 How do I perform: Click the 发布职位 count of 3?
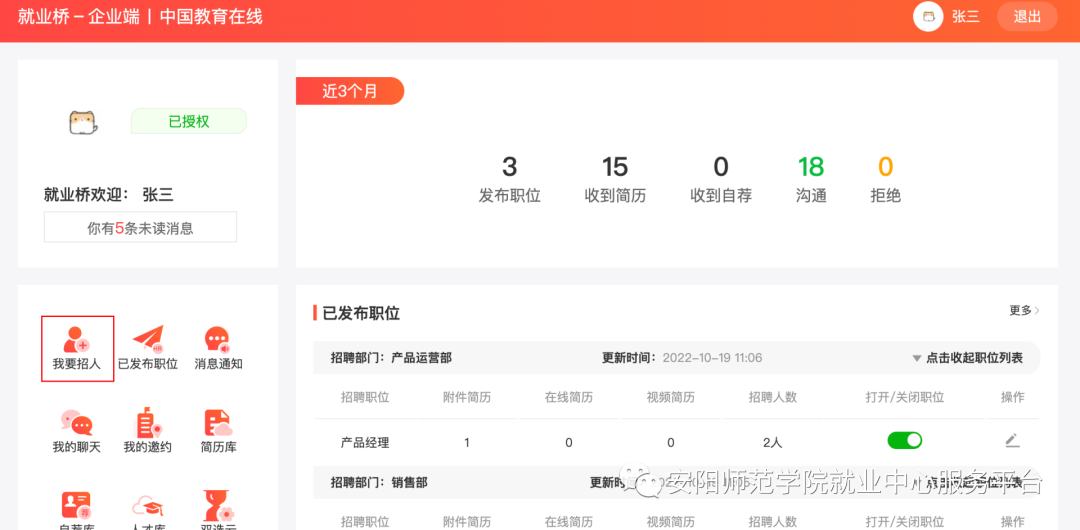point(510,167)
